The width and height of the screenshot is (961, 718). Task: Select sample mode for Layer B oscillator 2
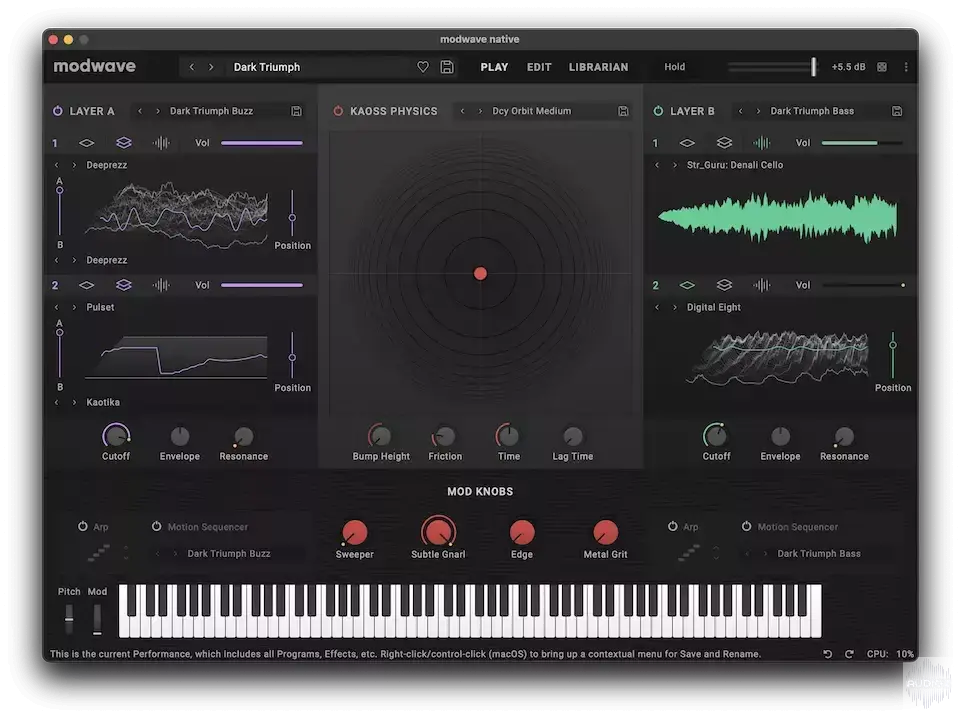point(762,285)
